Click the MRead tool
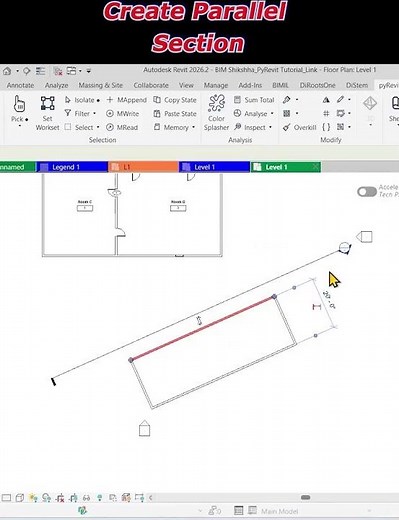 click(122, 127)
